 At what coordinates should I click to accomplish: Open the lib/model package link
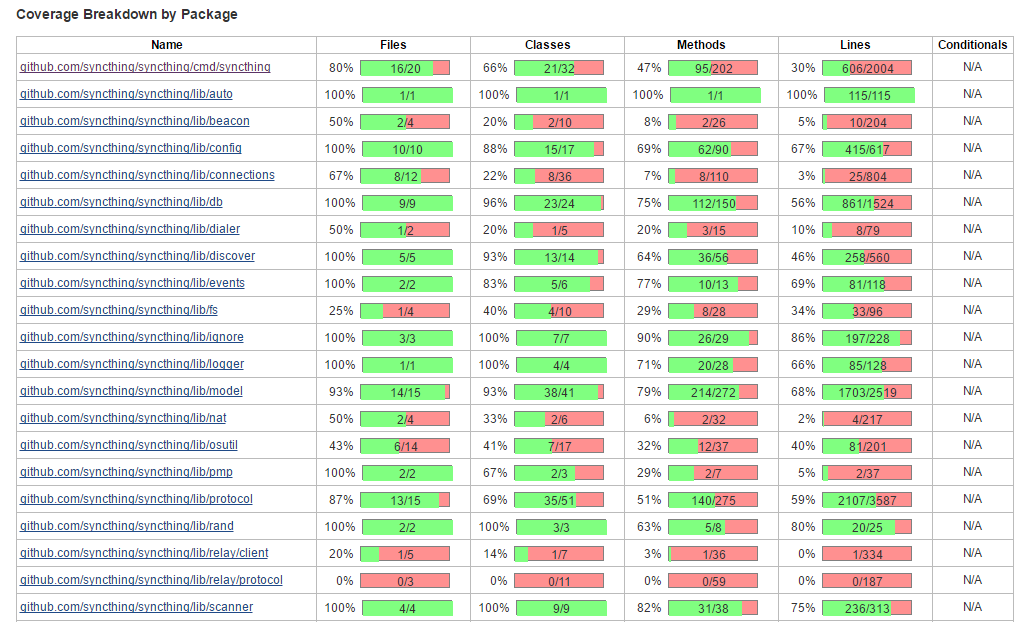click(x=131, y=391)
